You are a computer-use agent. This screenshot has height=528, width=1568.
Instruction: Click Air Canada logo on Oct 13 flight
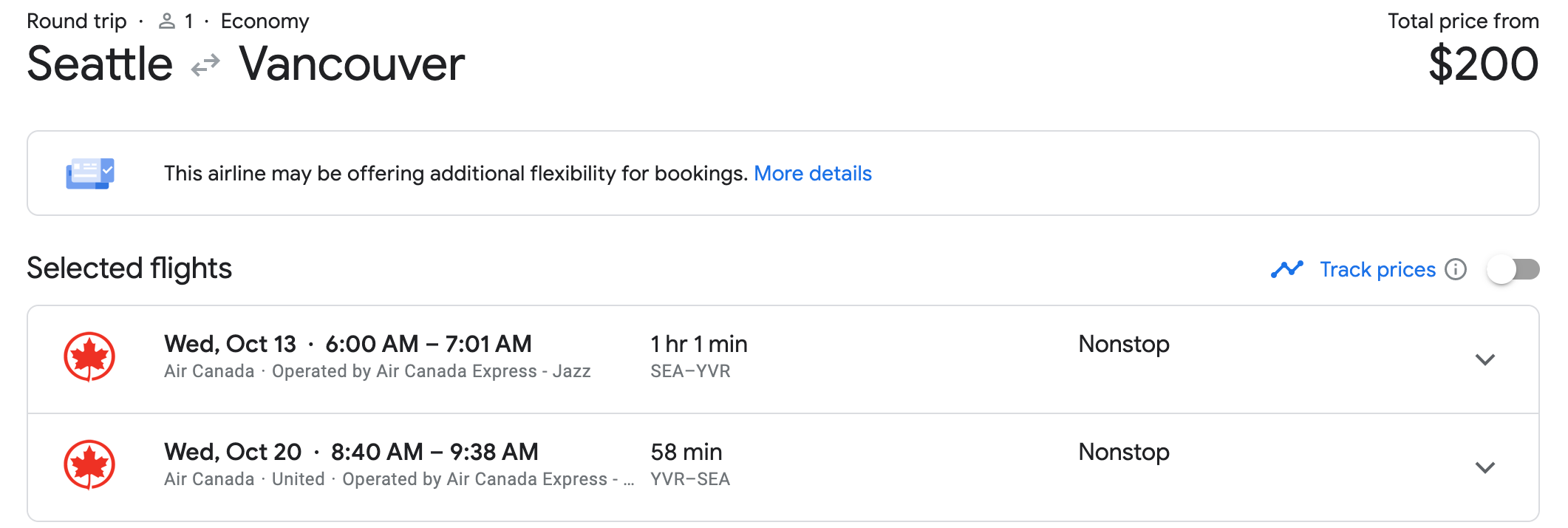[x=89, y=356]
